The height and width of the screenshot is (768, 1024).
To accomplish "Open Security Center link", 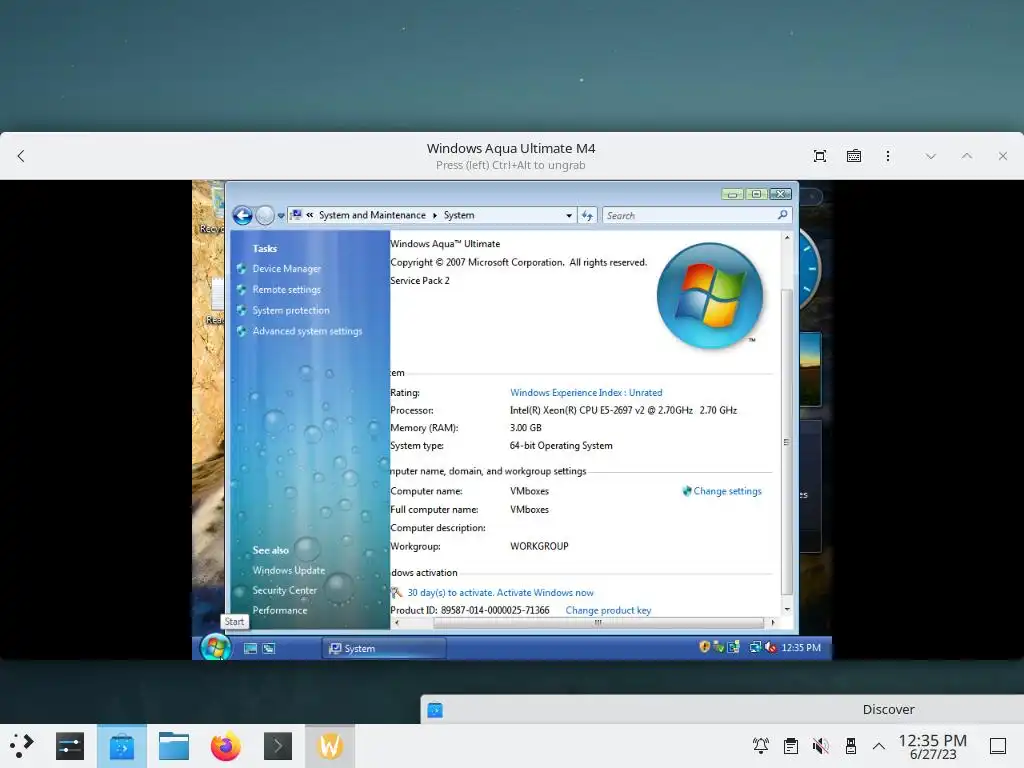I will pos(284,590).
